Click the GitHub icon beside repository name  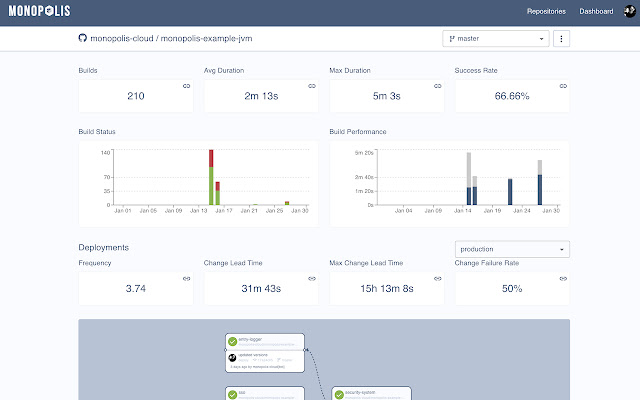[83, 38]
